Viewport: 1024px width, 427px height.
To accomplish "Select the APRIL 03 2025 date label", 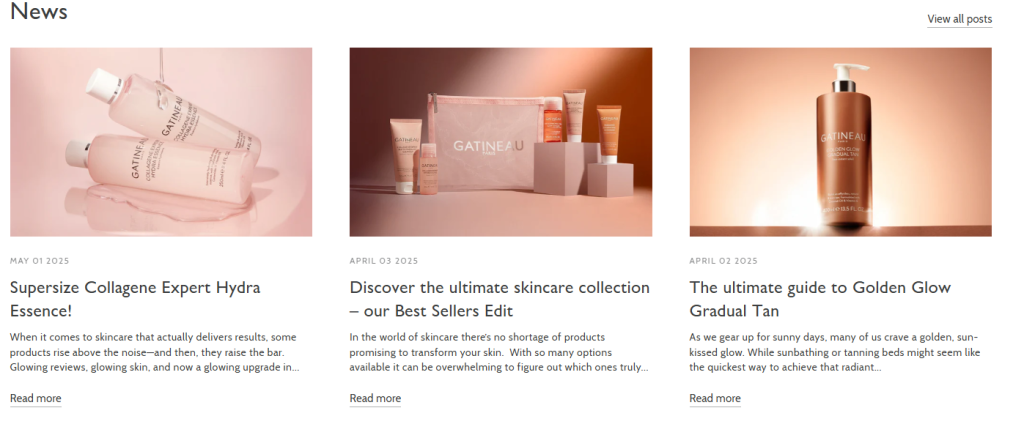I will tap(383, 261).
